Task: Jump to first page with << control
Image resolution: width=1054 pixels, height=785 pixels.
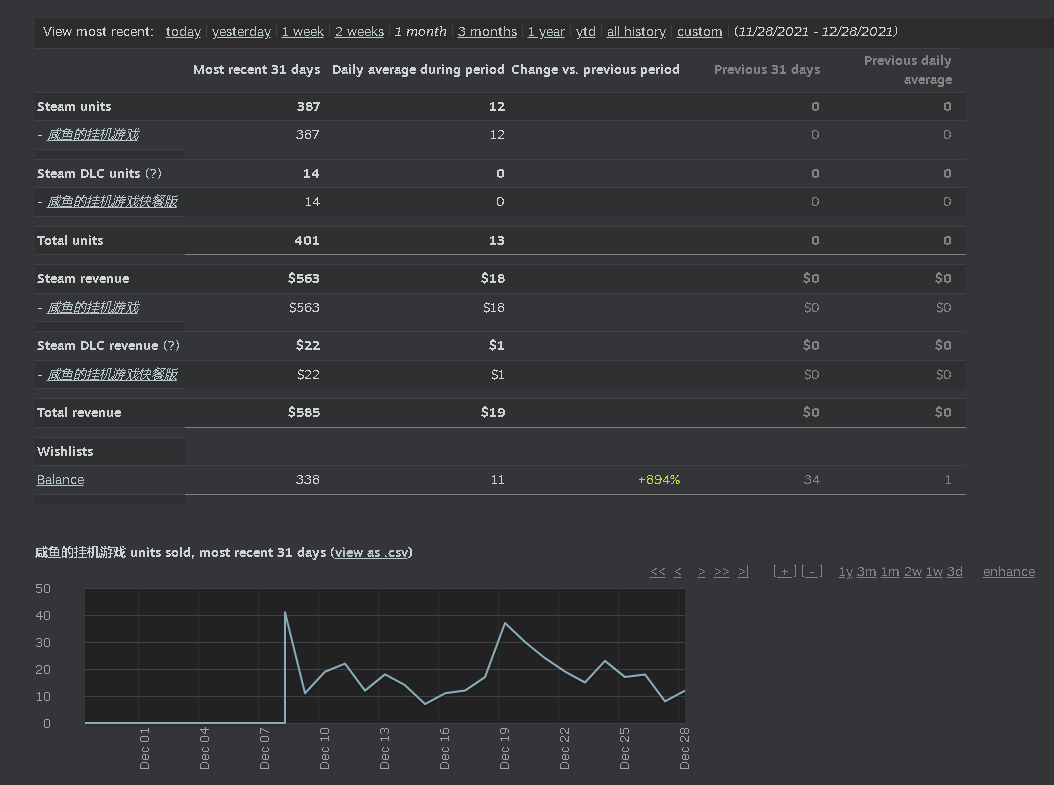Action: [x=657, y=572]
